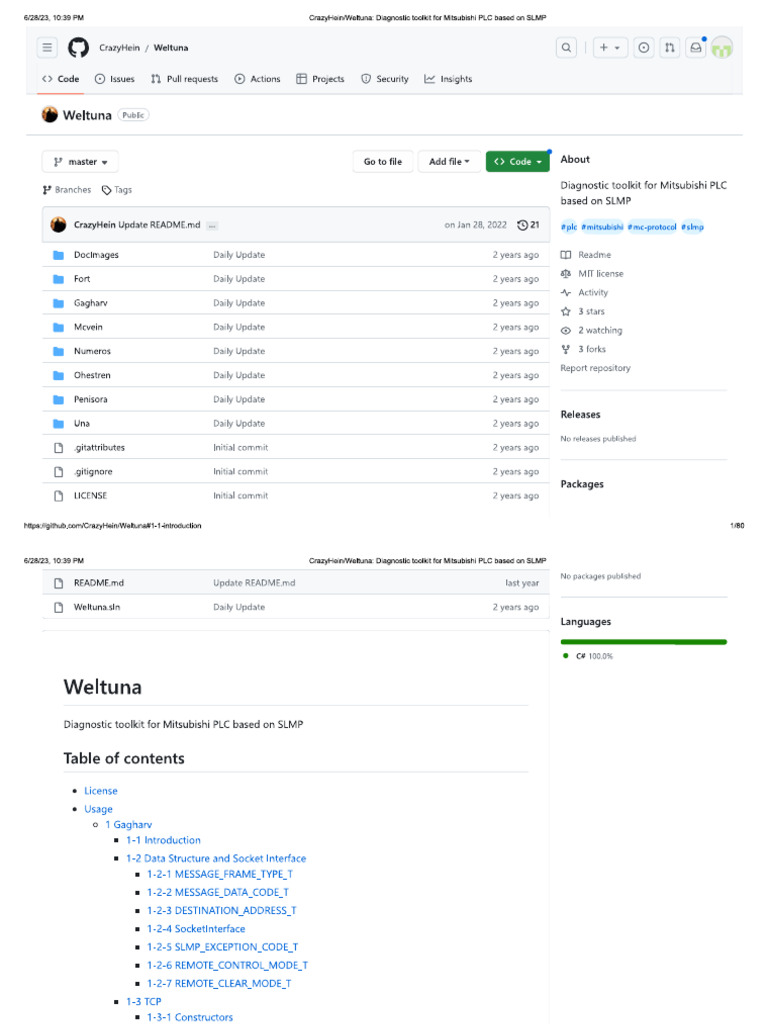Open the DocImages folder
The width and height of the screenshot is (768, 1024).
[x=96, y=255]
